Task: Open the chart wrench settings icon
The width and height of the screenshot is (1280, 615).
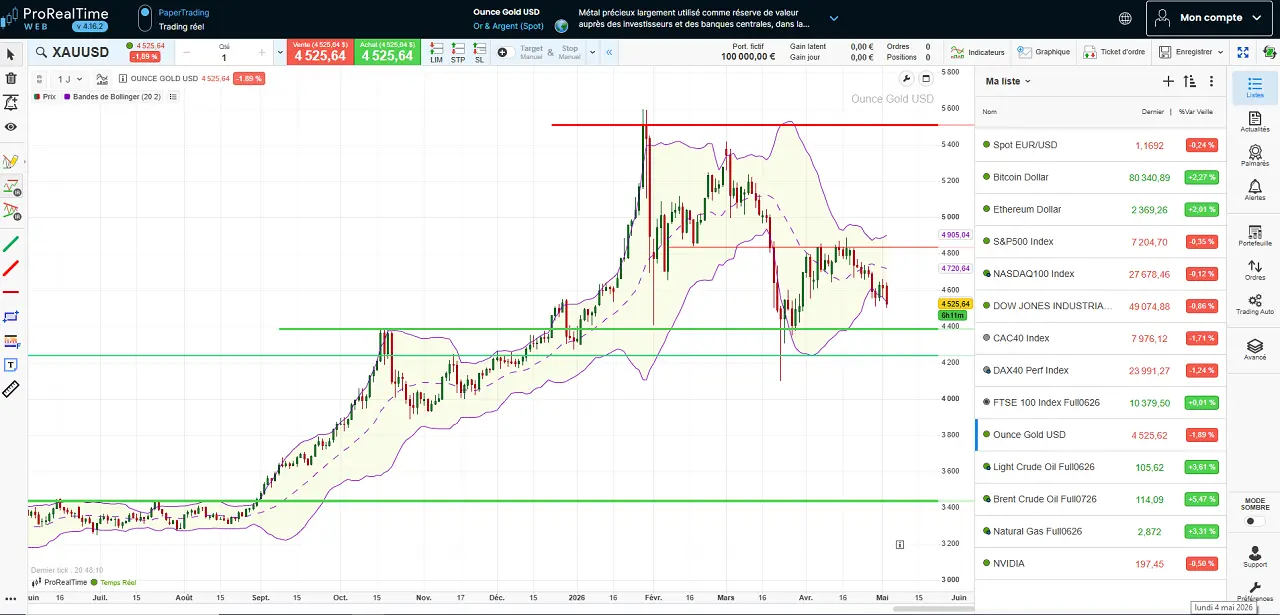Action: (x=906, y=79)
